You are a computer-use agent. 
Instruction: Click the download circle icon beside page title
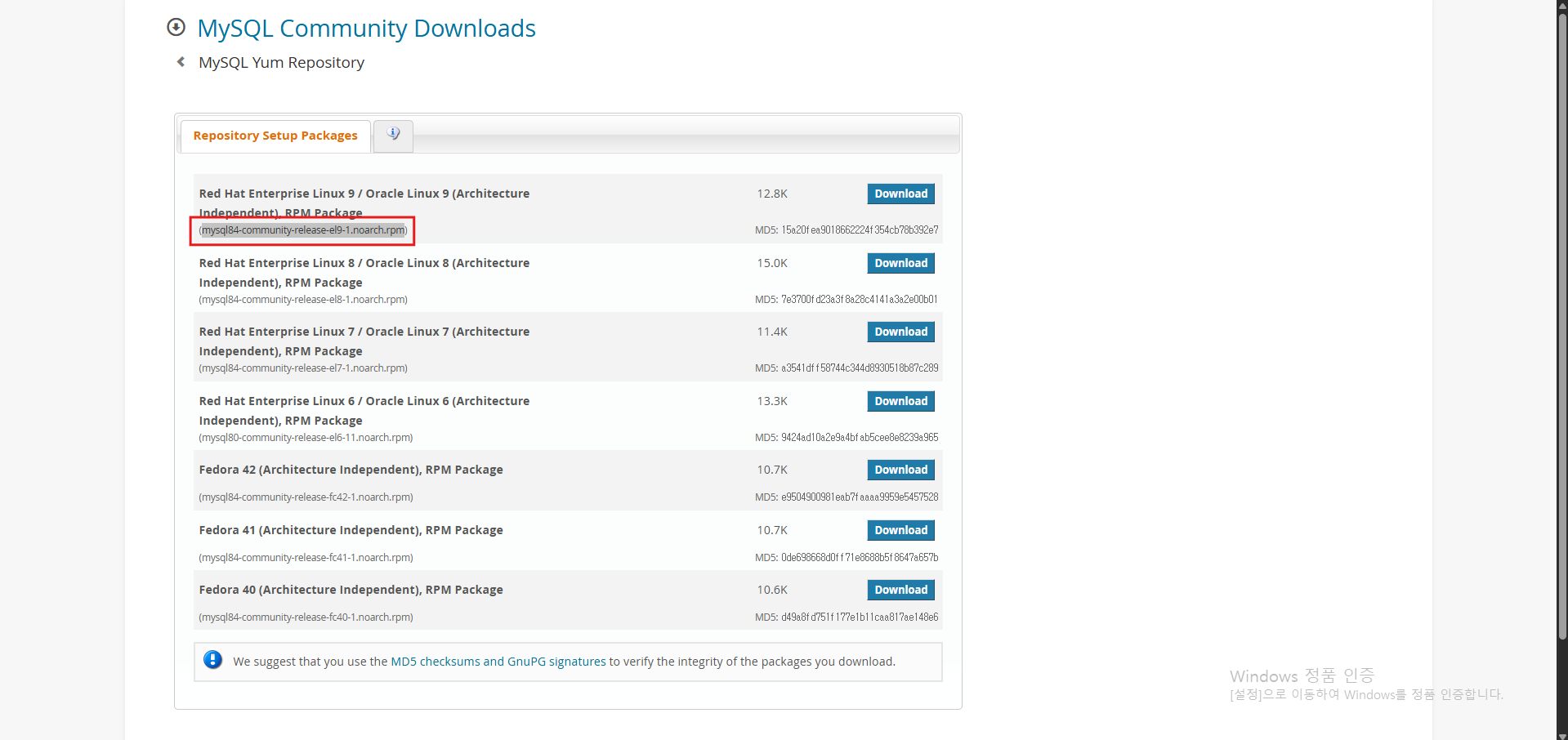[176, 27]
